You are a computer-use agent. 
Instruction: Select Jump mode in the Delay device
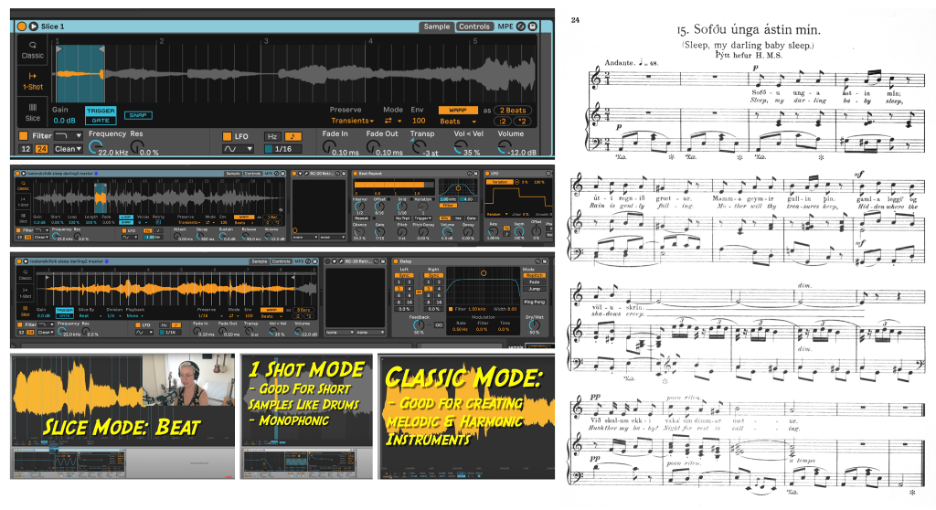(534, 289)
